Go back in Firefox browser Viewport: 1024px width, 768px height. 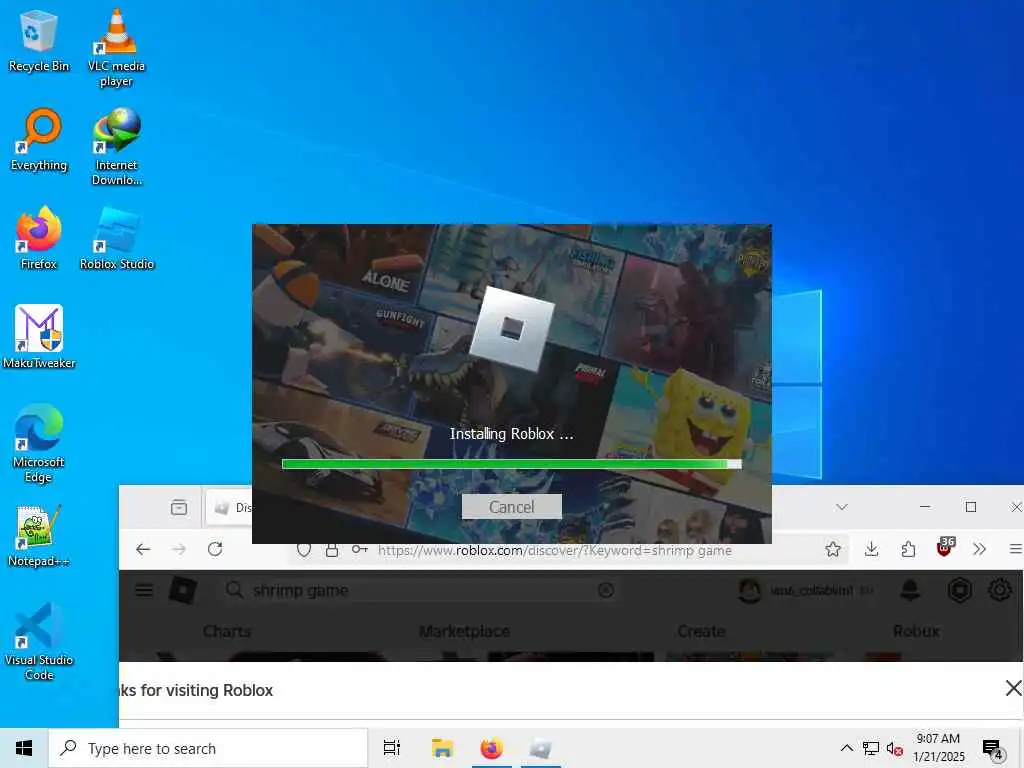pos(143,549)
